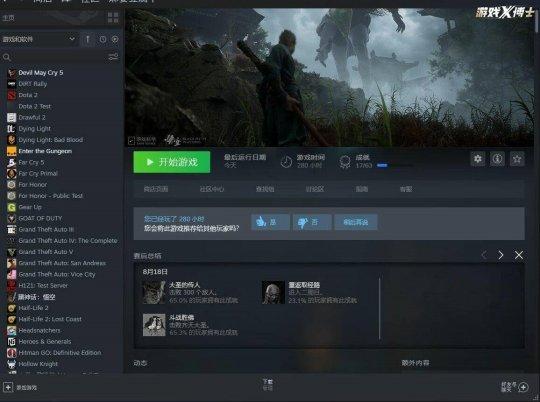Select Grand Theft Auto: San Andreas
This screenshot has width=540, height=402.
pos(62,263)
